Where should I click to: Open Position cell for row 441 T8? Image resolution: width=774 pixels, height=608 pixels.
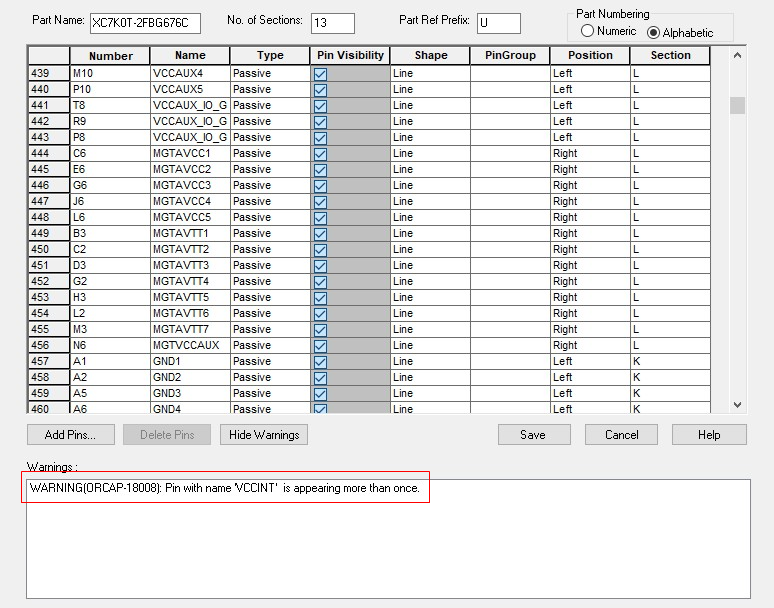click(x=590, y=105)
